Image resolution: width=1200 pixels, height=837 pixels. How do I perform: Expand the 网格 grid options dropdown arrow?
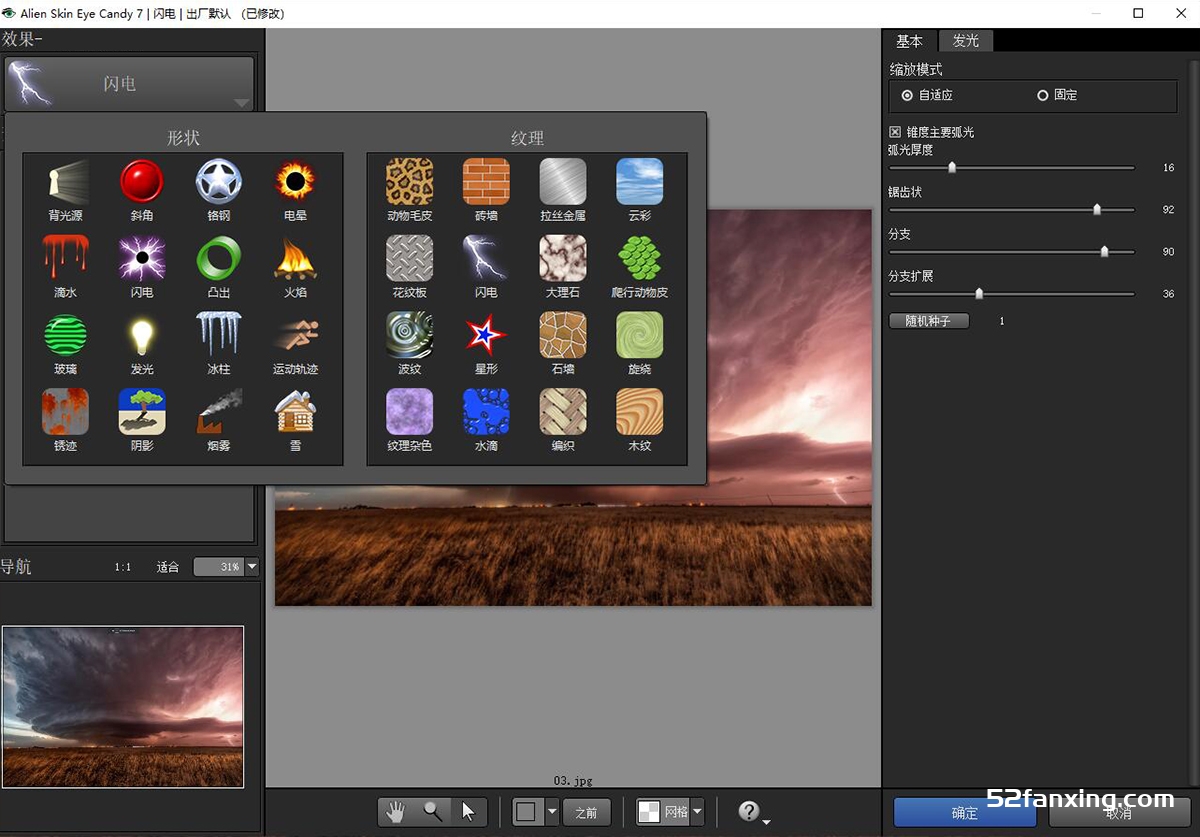[x=698, y=812]
